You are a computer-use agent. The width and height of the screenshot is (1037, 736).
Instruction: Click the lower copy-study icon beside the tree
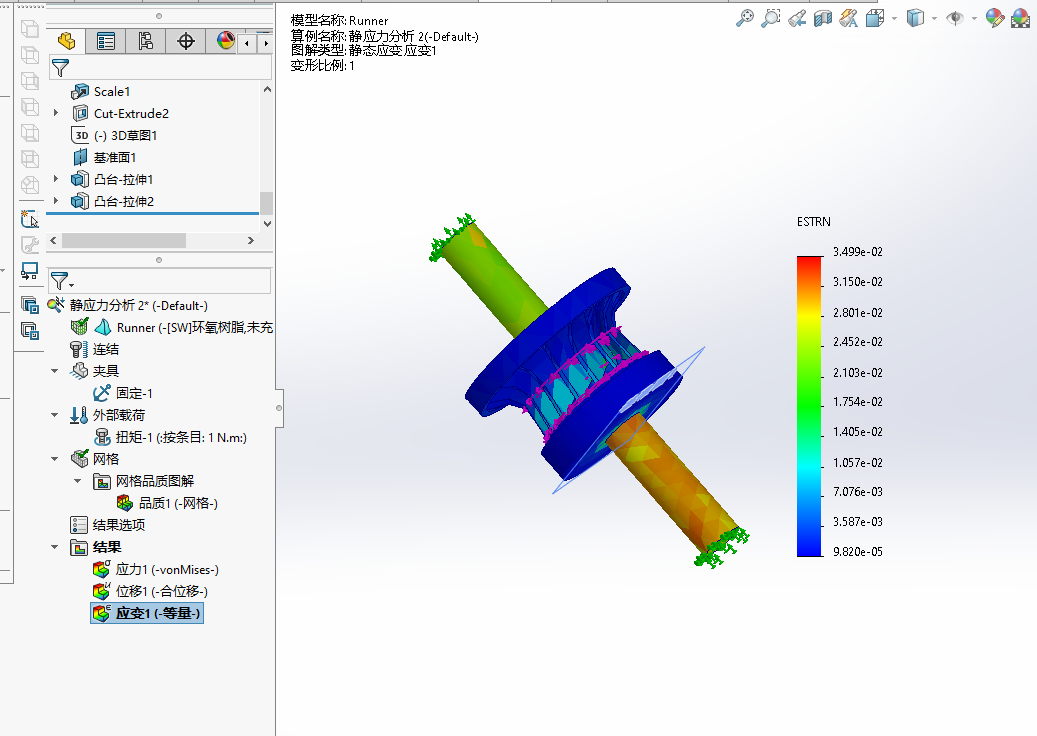pyautogui.click(x=30, y=330)
